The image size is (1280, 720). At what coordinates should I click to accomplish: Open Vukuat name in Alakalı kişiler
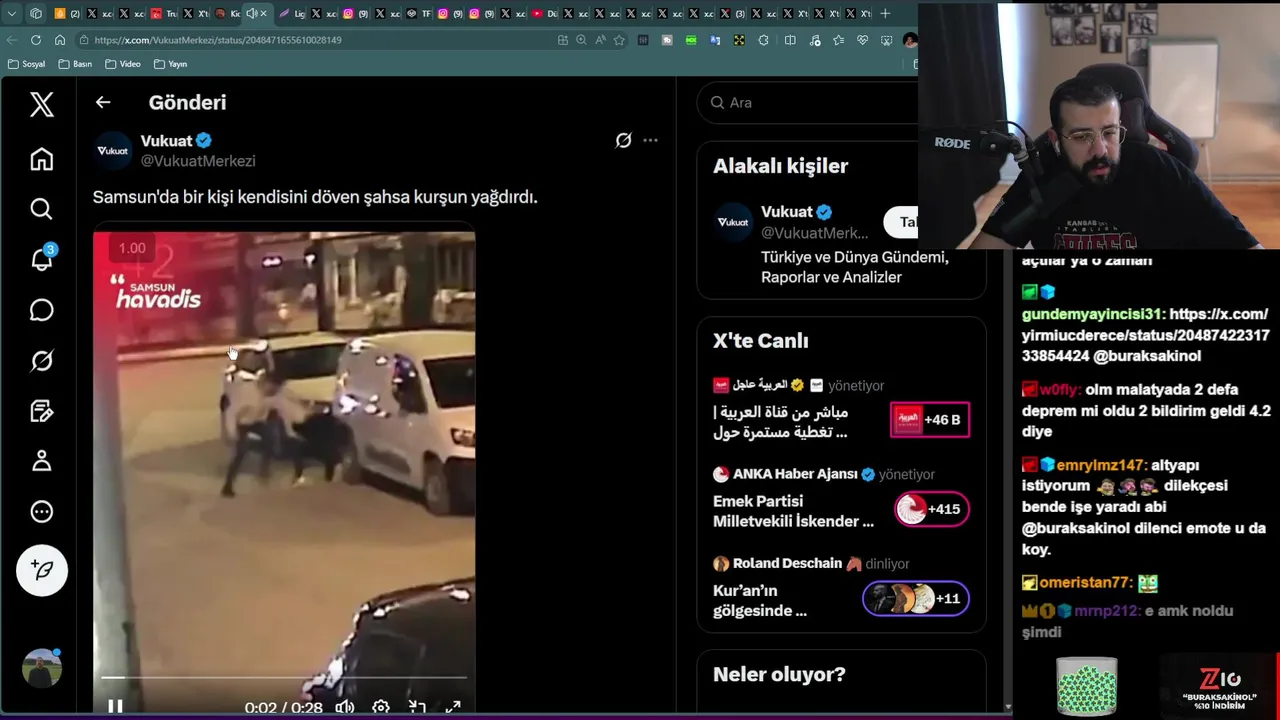(x=787, y=212)
